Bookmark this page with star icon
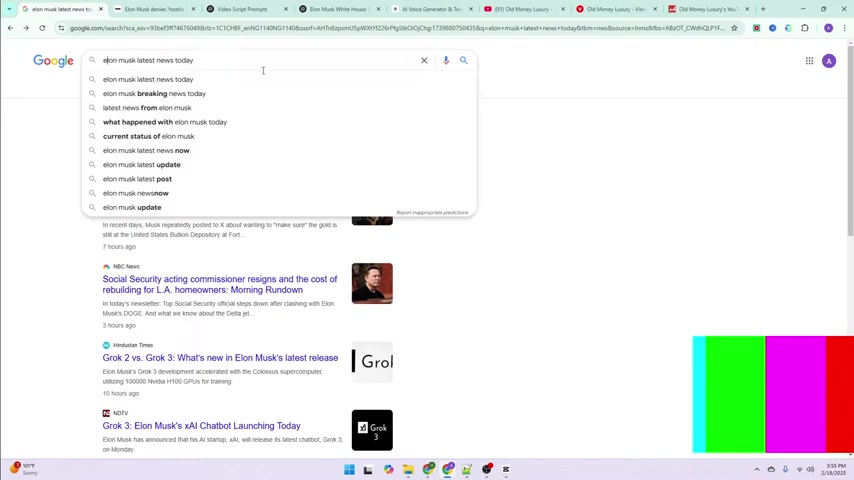 [x=734, y=28]
